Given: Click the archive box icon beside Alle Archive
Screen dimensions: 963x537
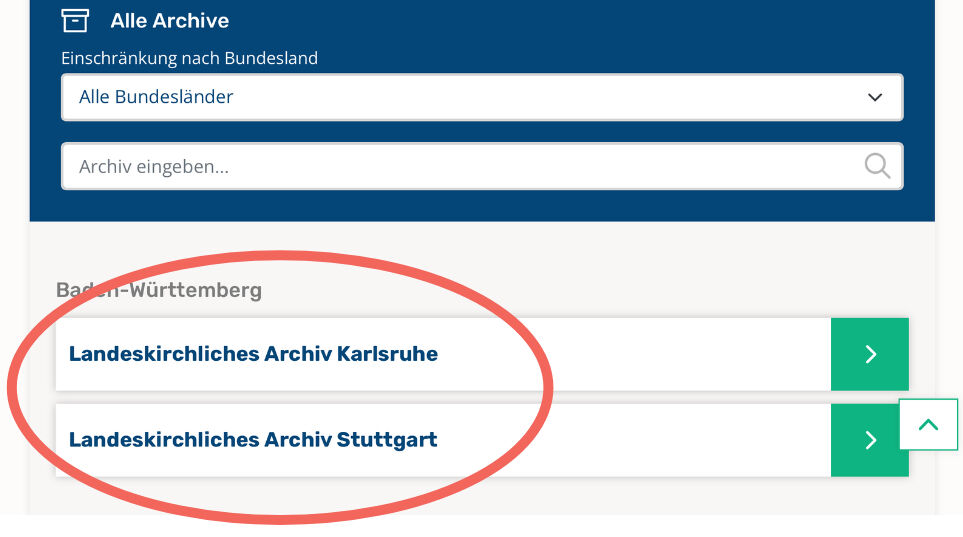Looking at the screenshot, I should pos(75,20).
